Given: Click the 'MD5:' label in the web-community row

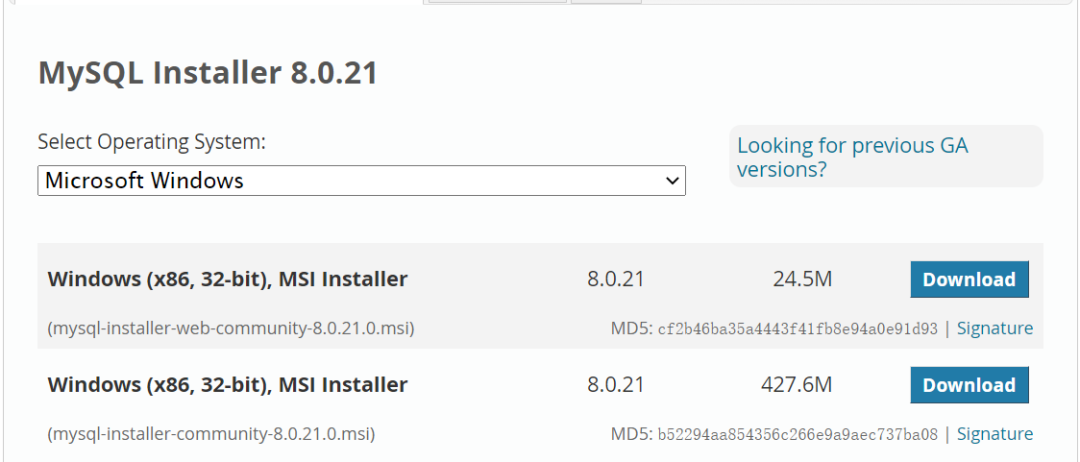Looking at the screenshot, I should [631, 329].
